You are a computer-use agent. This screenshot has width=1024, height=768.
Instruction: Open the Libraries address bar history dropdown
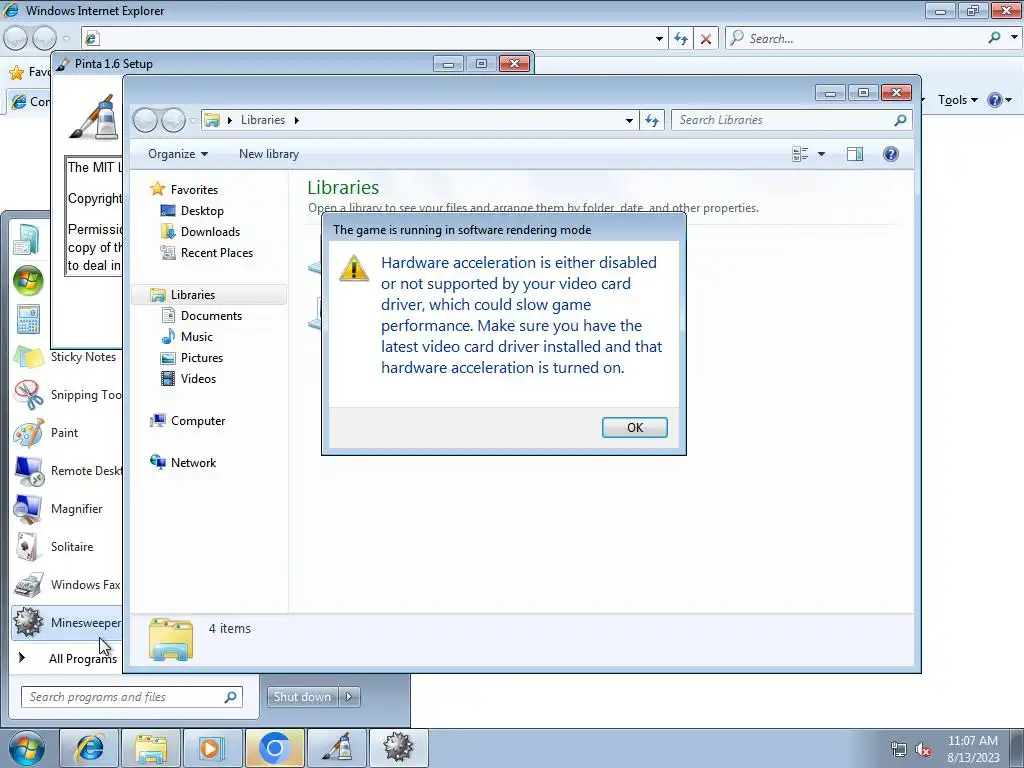point(629,120)
